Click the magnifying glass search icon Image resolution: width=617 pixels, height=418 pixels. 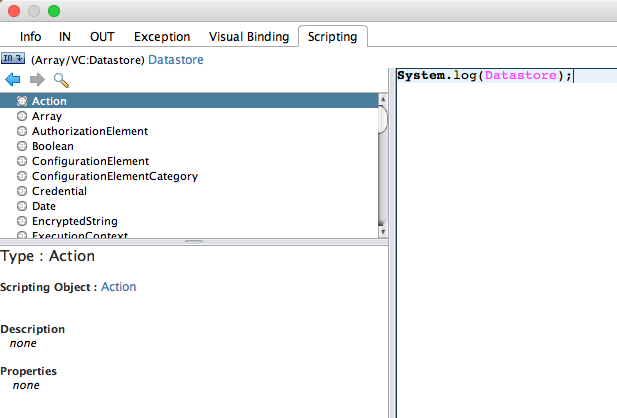(61, 80)
